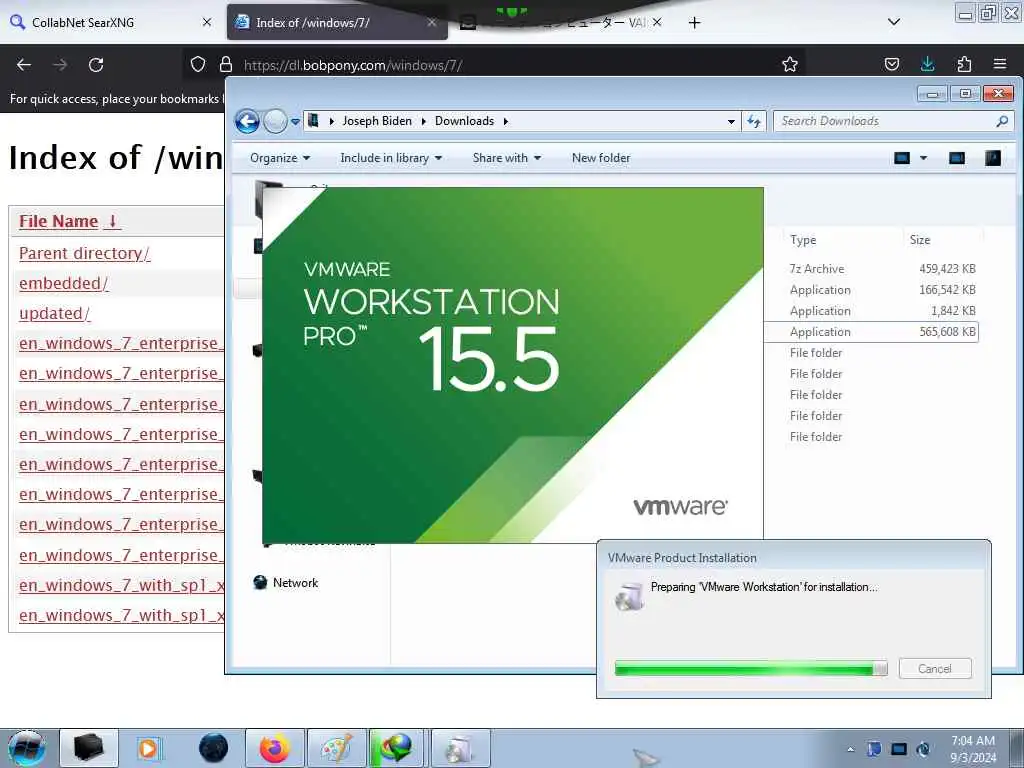Click Explorer's Forward arrow button
The height and width of the screenshot is (768, 1024).
275,121
